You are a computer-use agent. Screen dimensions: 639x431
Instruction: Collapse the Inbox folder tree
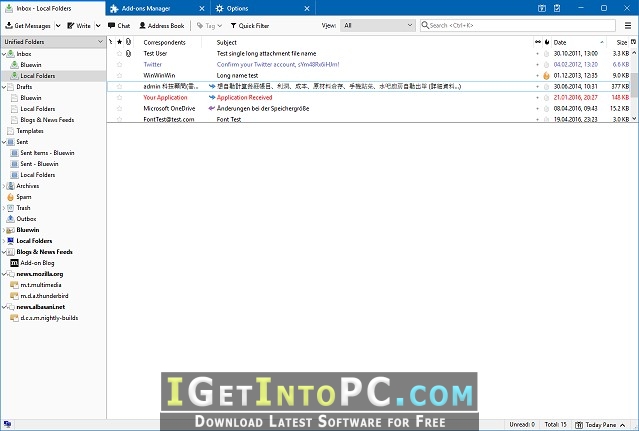4,54
